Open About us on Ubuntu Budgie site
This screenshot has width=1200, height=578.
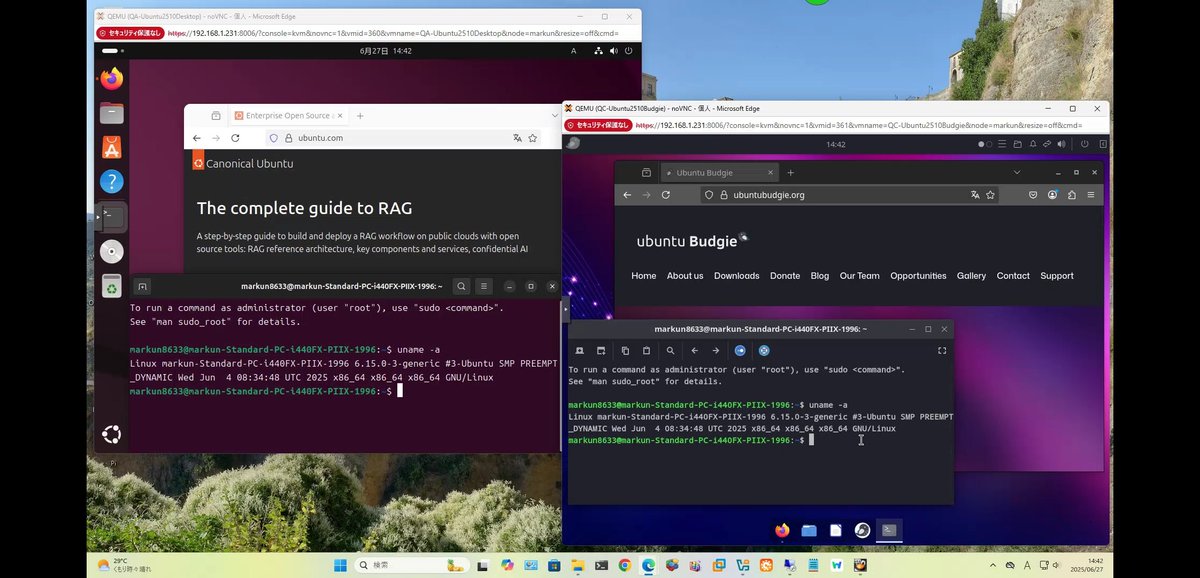point(685,276)
